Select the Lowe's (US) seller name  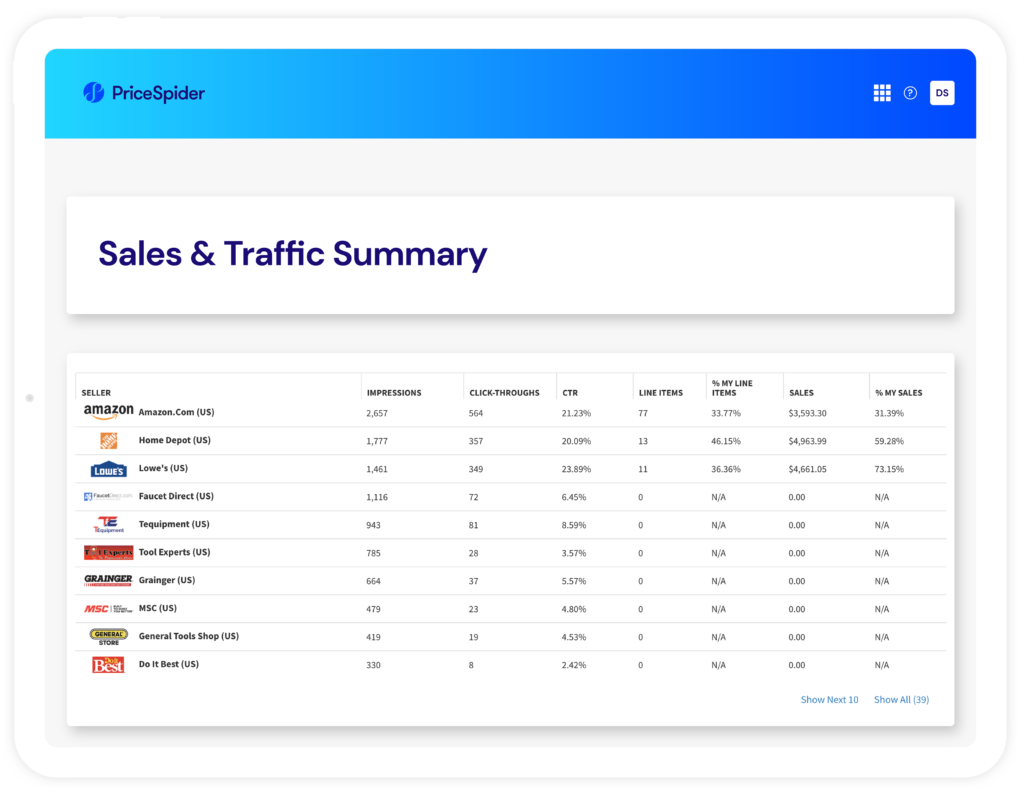coord(163,468)
